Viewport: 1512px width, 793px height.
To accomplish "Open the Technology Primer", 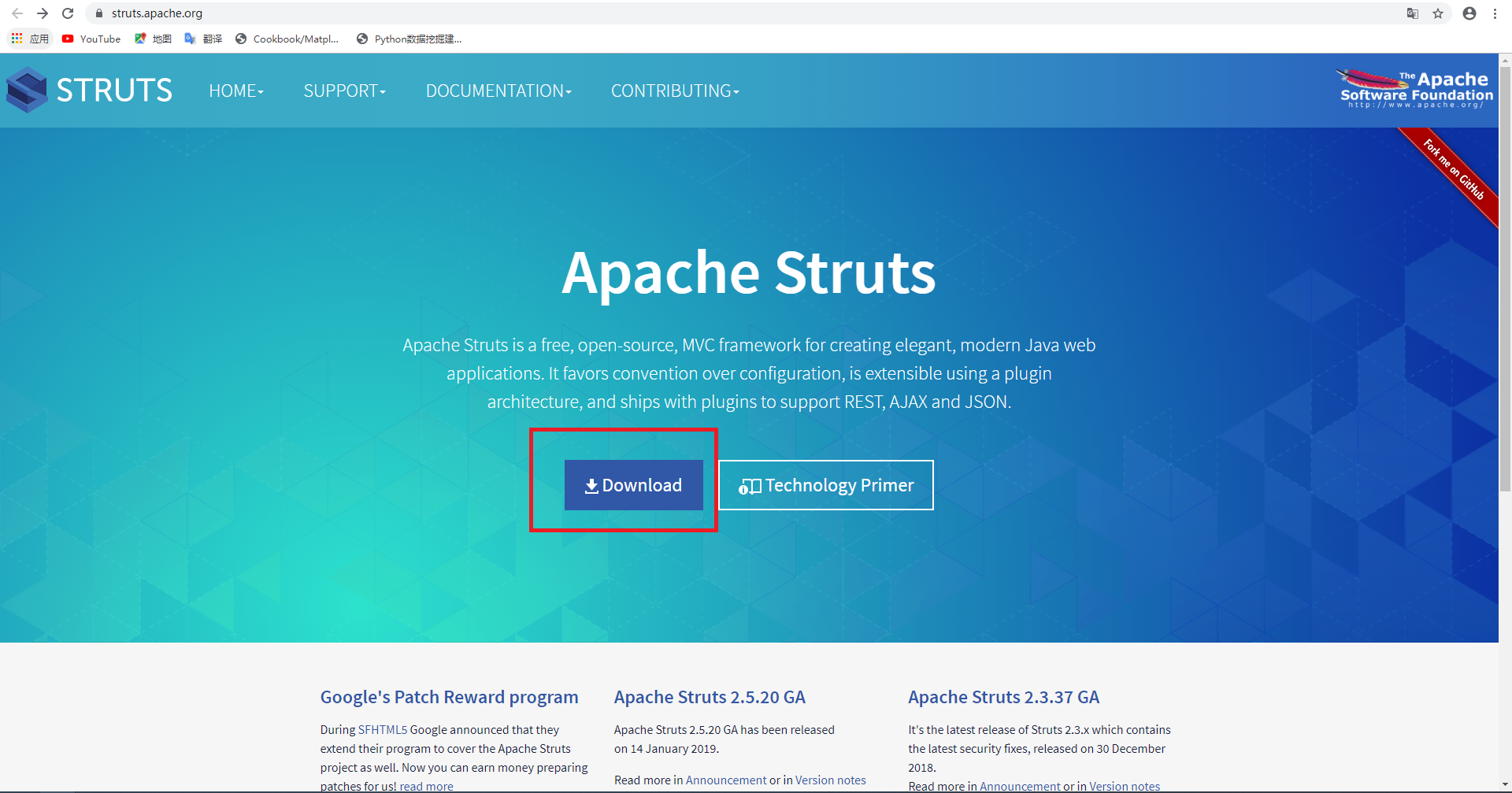I will (825, 485).
